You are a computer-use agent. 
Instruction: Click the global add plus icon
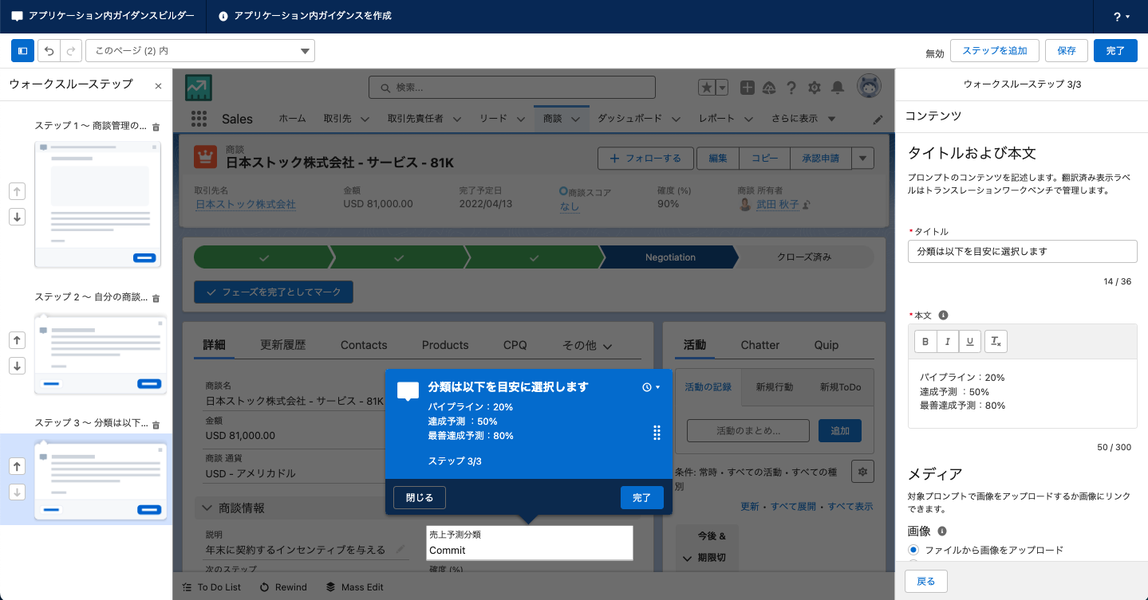tap(747, 88)
